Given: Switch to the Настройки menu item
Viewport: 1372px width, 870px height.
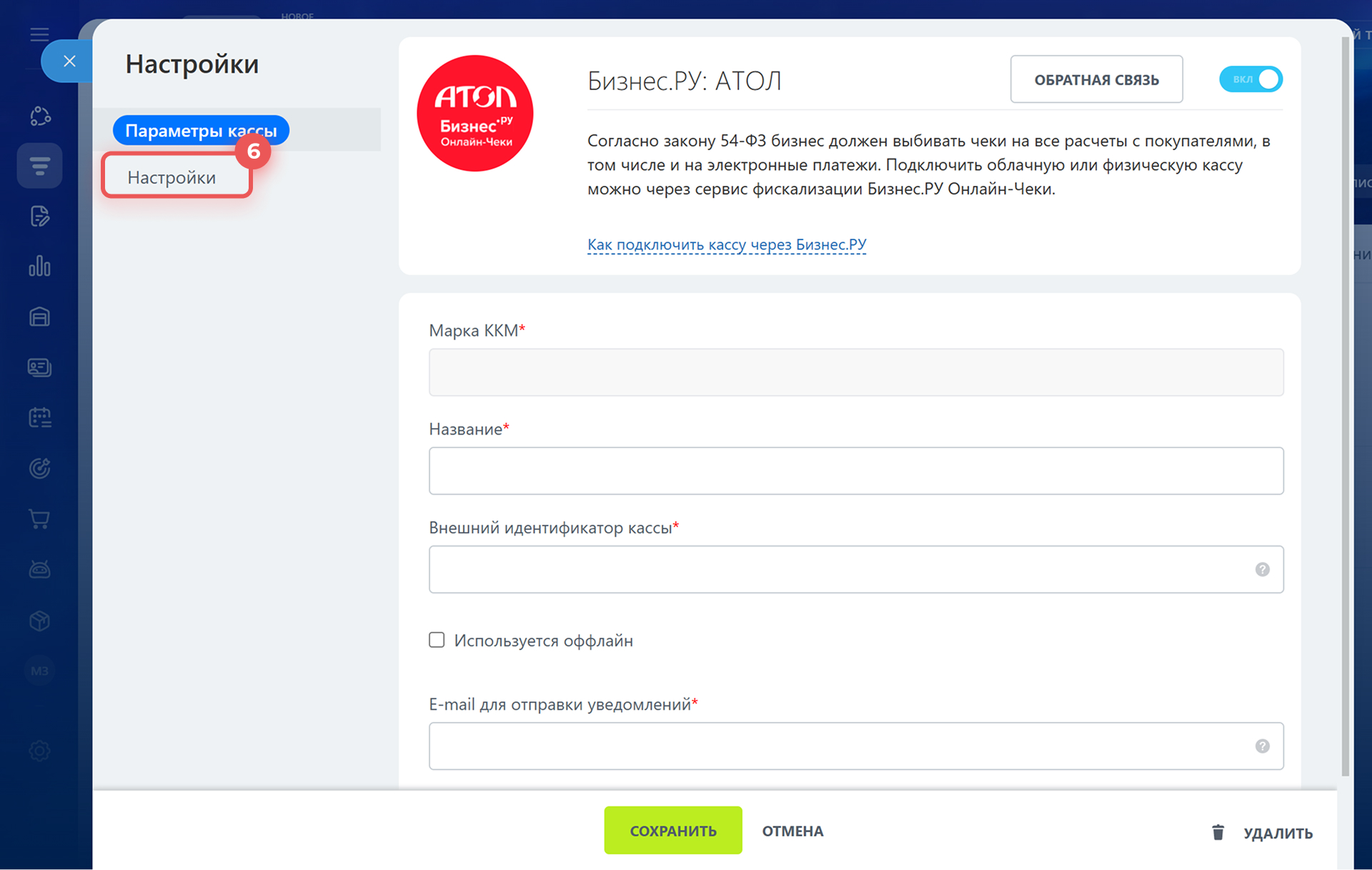Looking at the screenshot, I should (172, 177).
